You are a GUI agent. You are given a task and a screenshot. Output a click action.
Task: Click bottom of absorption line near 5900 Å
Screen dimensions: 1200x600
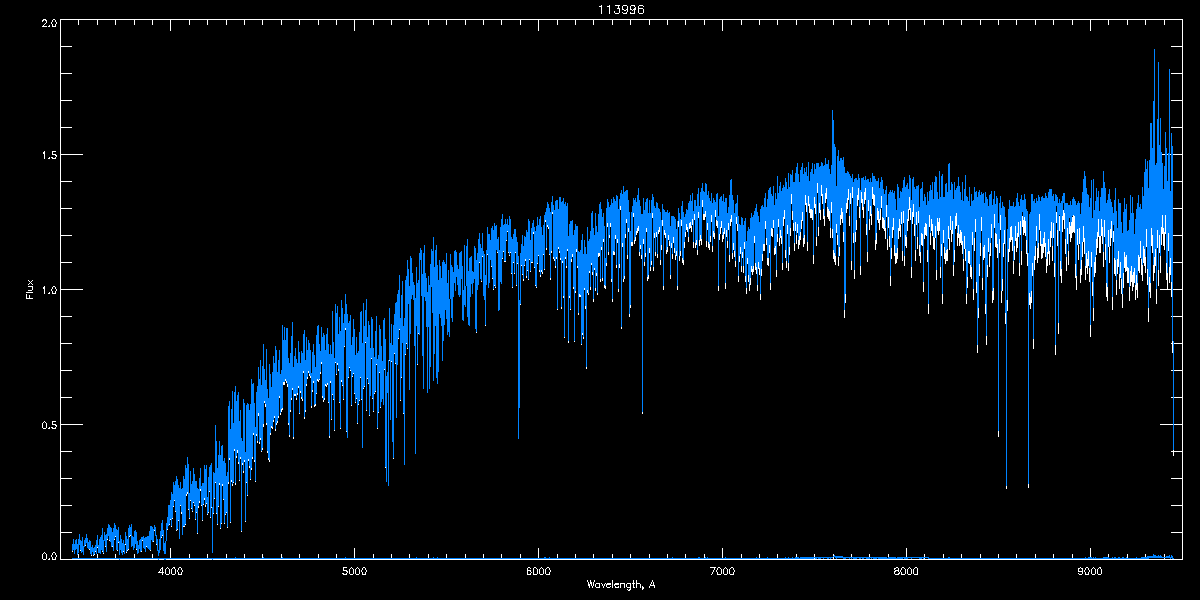[x=518, y=437]
